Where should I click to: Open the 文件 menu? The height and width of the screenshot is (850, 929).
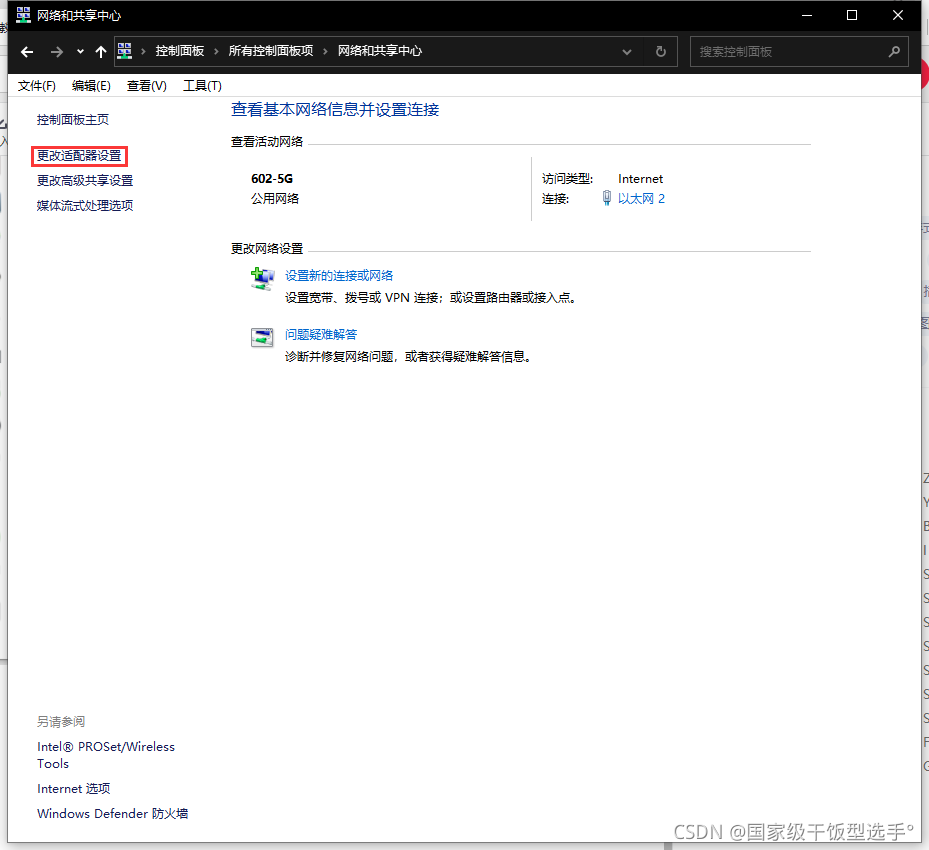[x=37, y=85]
